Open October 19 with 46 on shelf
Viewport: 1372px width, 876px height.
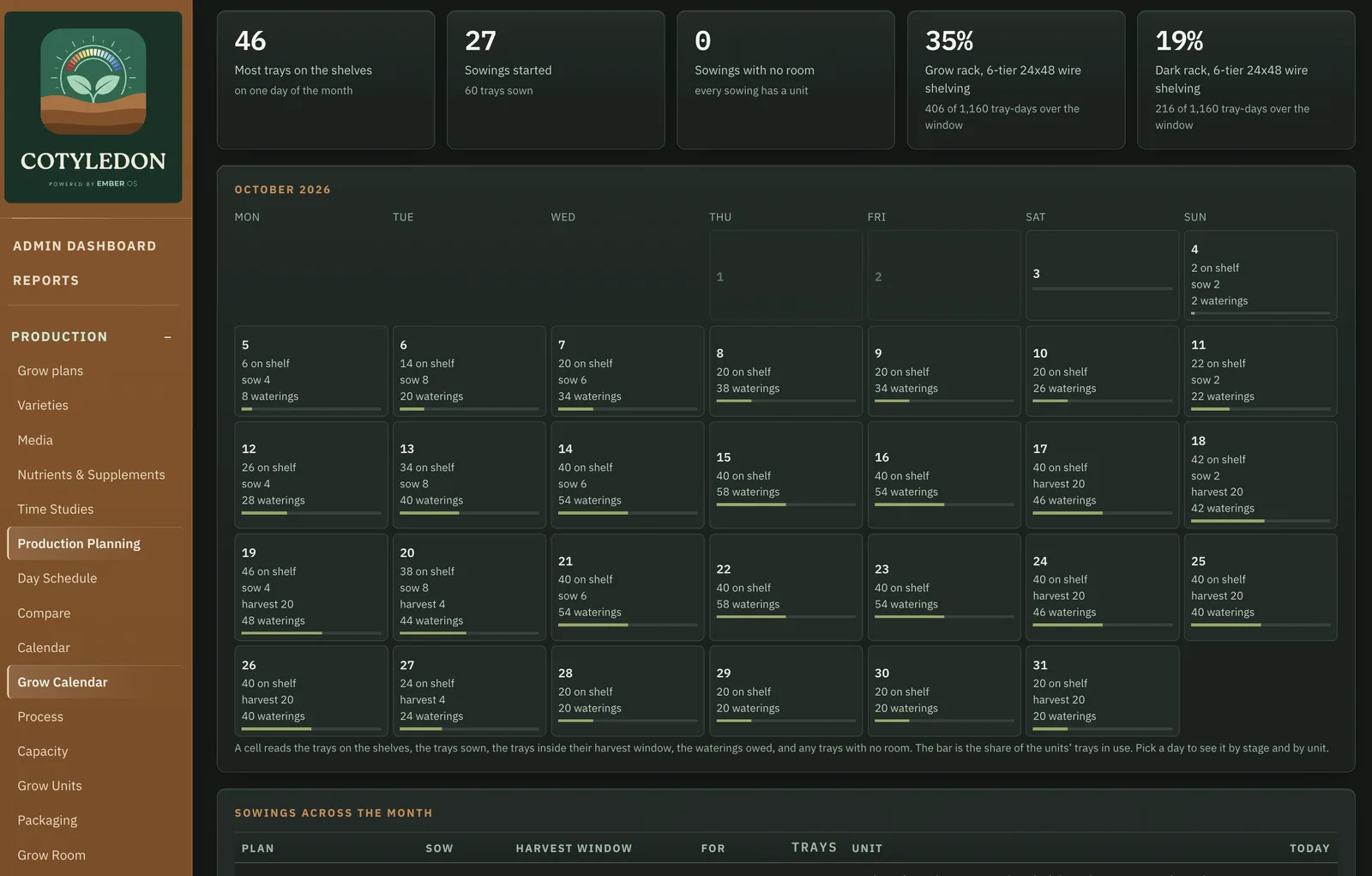(x=311, y=587)
